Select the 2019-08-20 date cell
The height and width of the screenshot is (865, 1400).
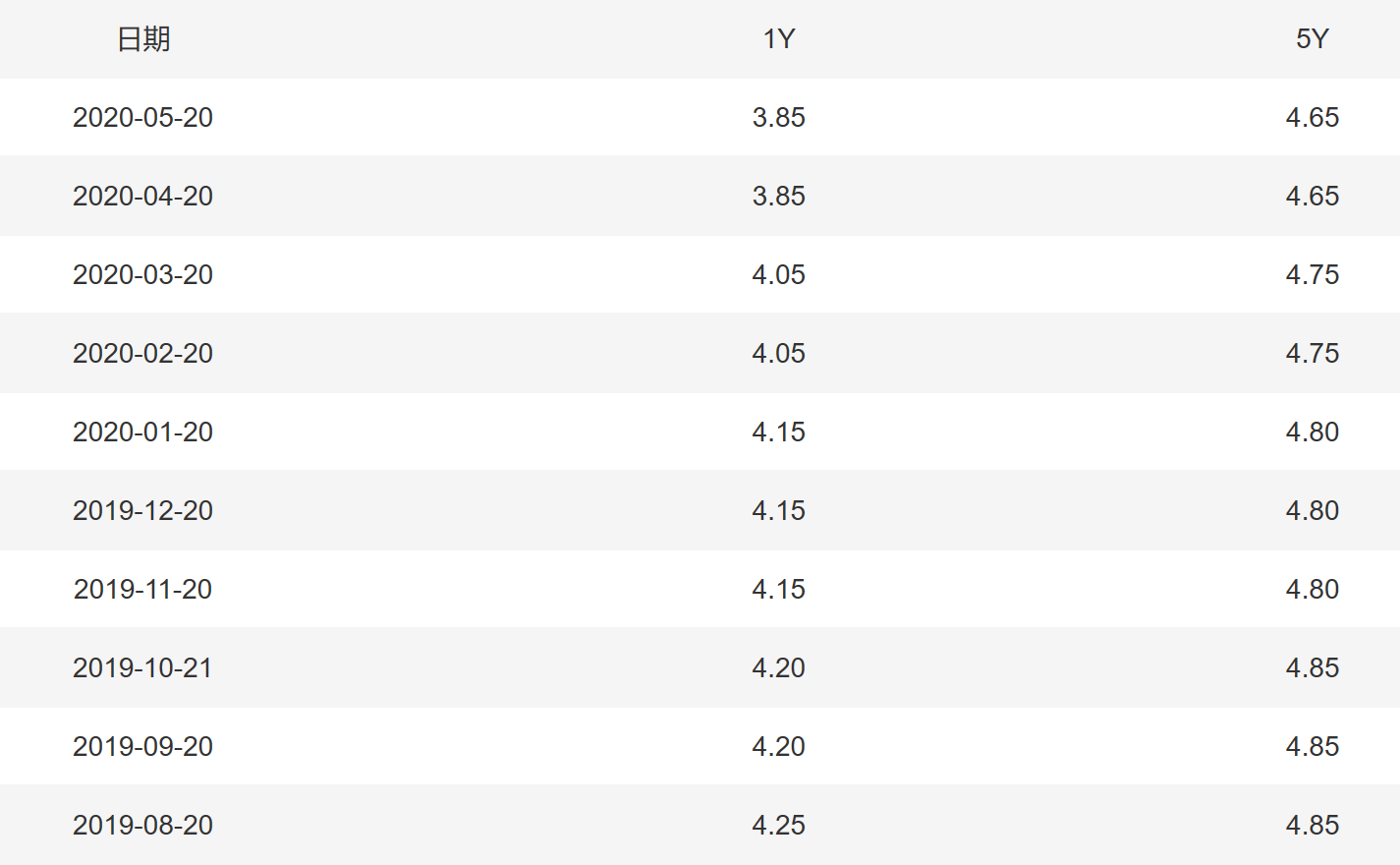[143, 825]
